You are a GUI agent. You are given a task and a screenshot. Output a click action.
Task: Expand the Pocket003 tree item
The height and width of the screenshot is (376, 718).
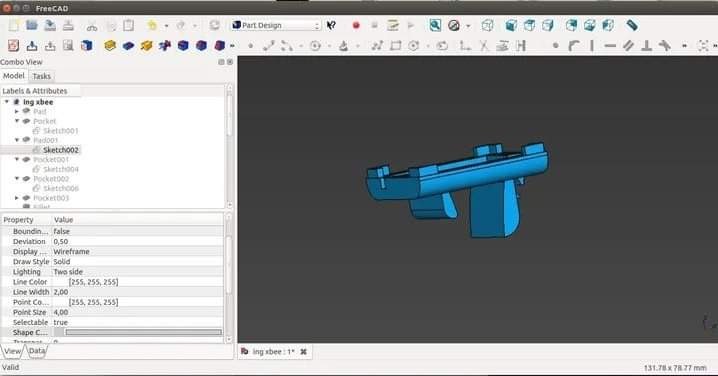(x=17, y=198)
